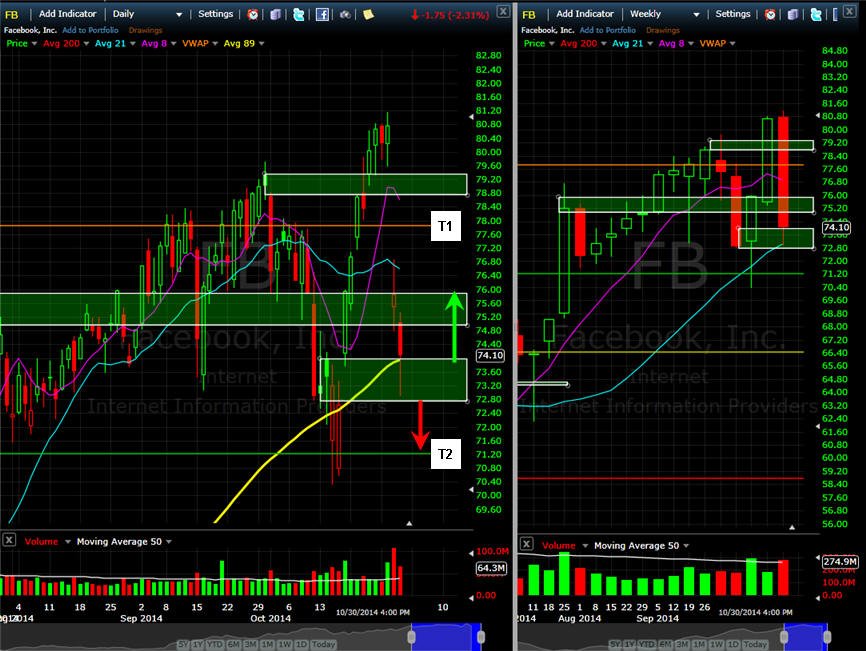The width and height of the screenshot is (866, 651).
Task: Open the yellow sticky note icon in Daily chart
Action: pos(368,14)
